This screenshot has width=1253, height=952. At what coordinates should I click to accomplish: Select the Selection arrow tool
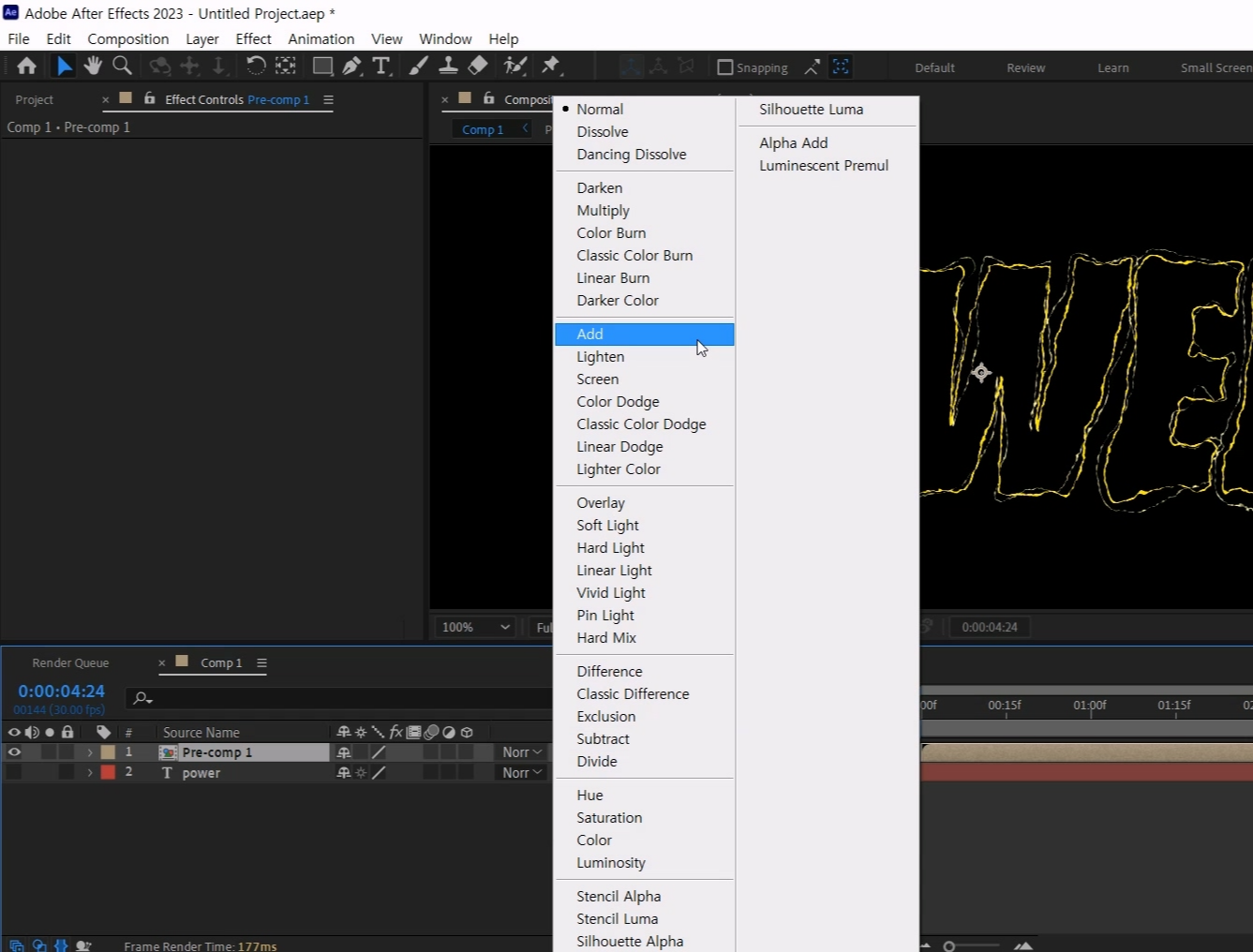(63, 67)
